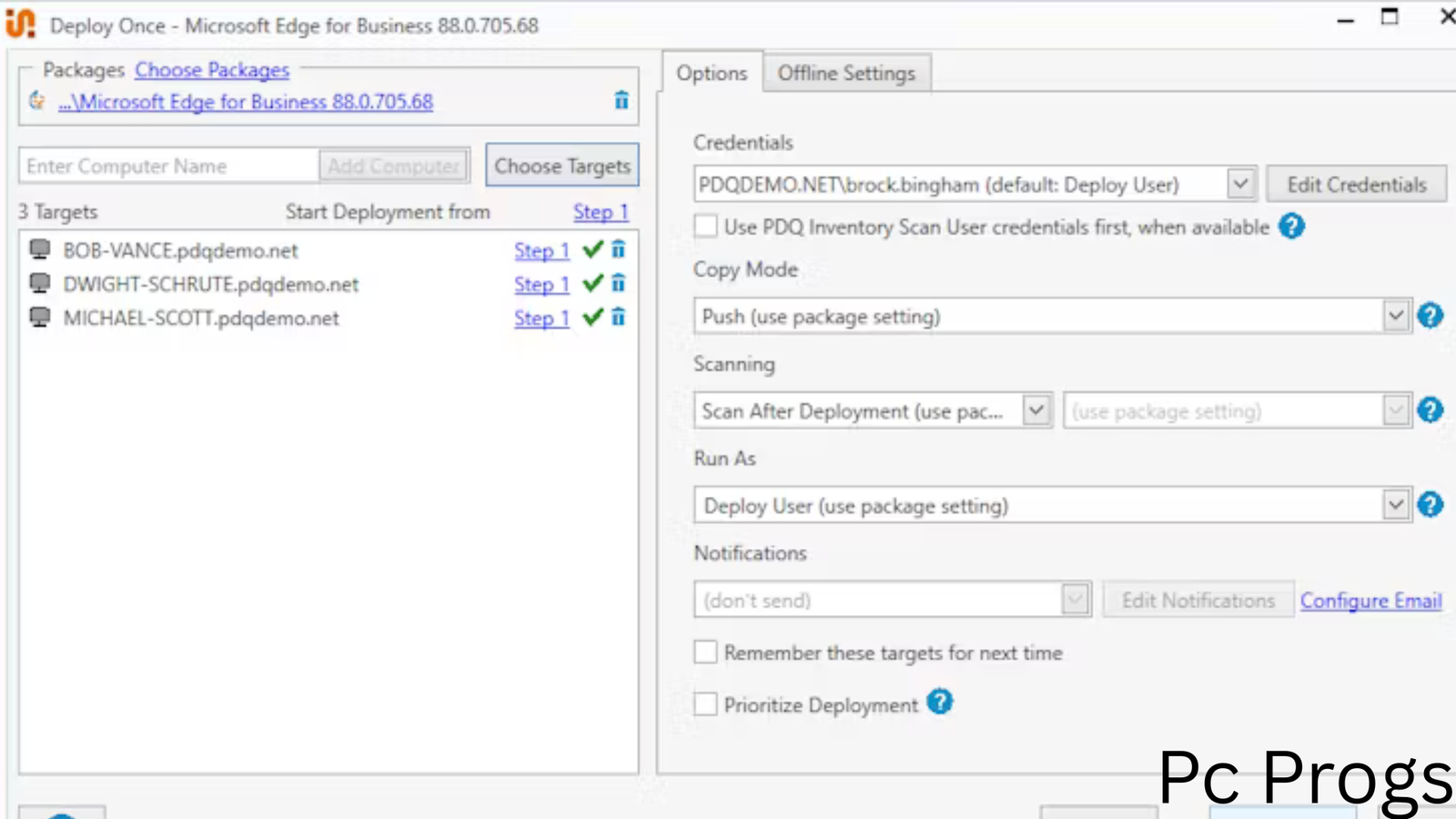Screen dimensions: 1456x819
Task: Click green checkmark beside MICHAEL-SCOTT
Action: tap(593, 317)
